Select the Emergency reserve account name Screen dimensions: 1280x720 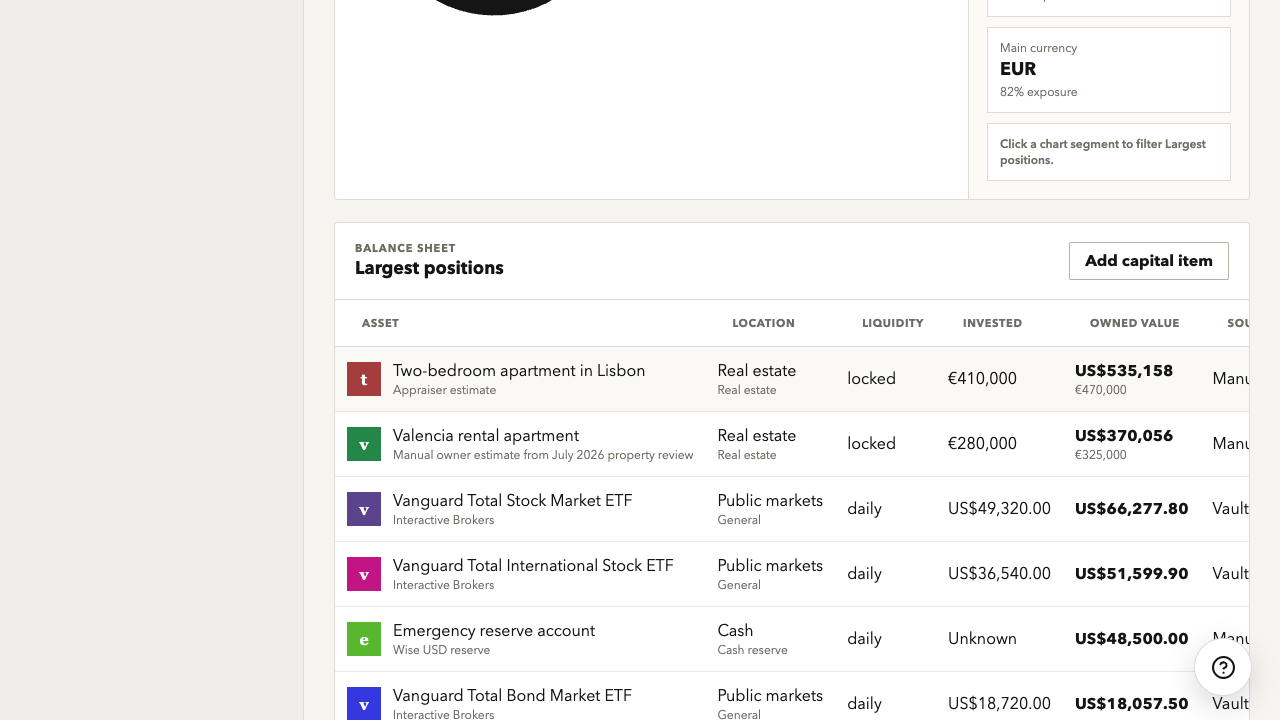[x=494, y=631]
